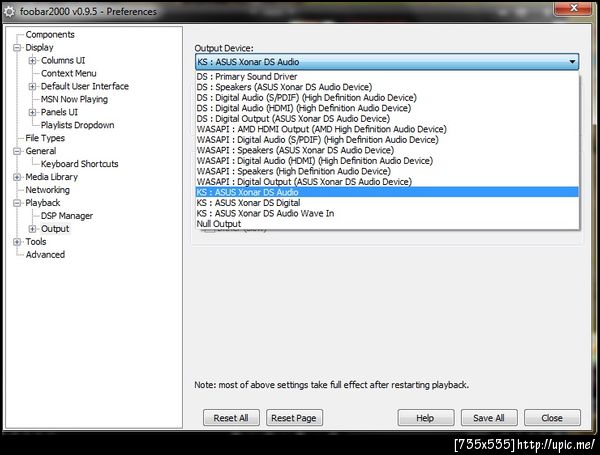The image size is (600, 455).
Task: Click the foobar2000 title bar gear icon
Action: [x=9, y=12]
